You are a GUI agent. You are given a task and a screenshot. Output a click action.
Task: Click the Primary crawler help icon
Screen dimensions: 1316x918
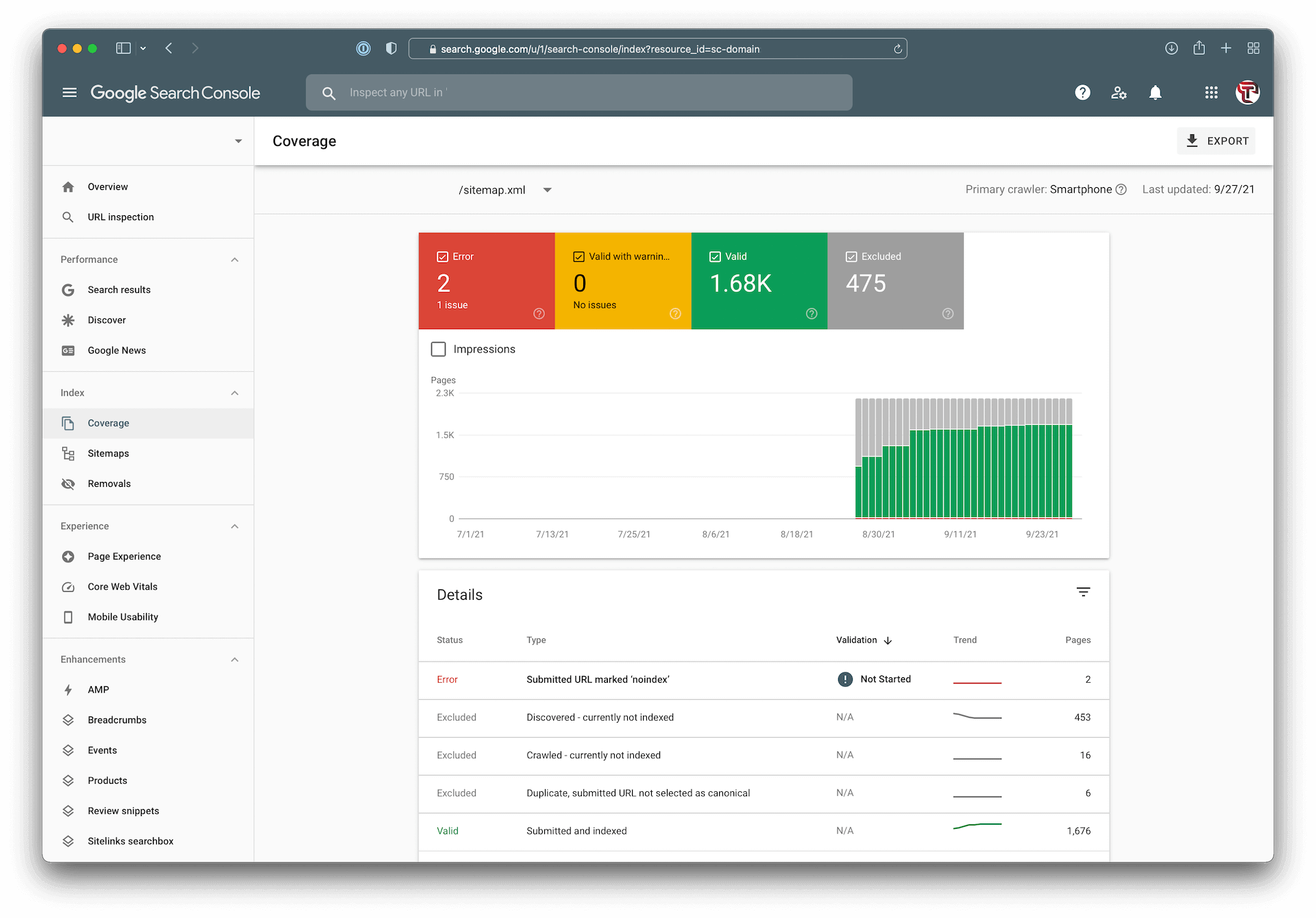pos(1121,190)
